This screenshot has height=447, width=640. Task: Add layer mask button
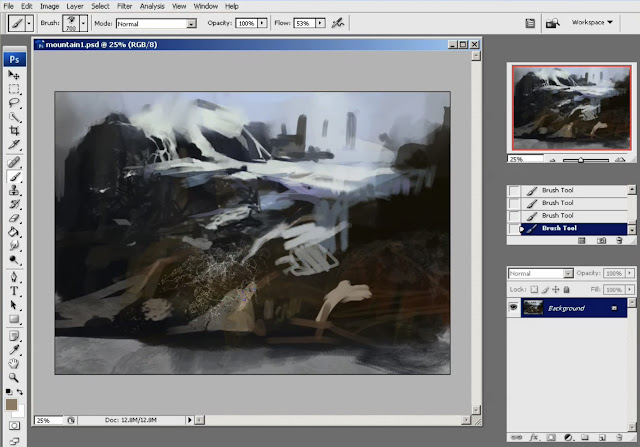[x=551, y=438]
